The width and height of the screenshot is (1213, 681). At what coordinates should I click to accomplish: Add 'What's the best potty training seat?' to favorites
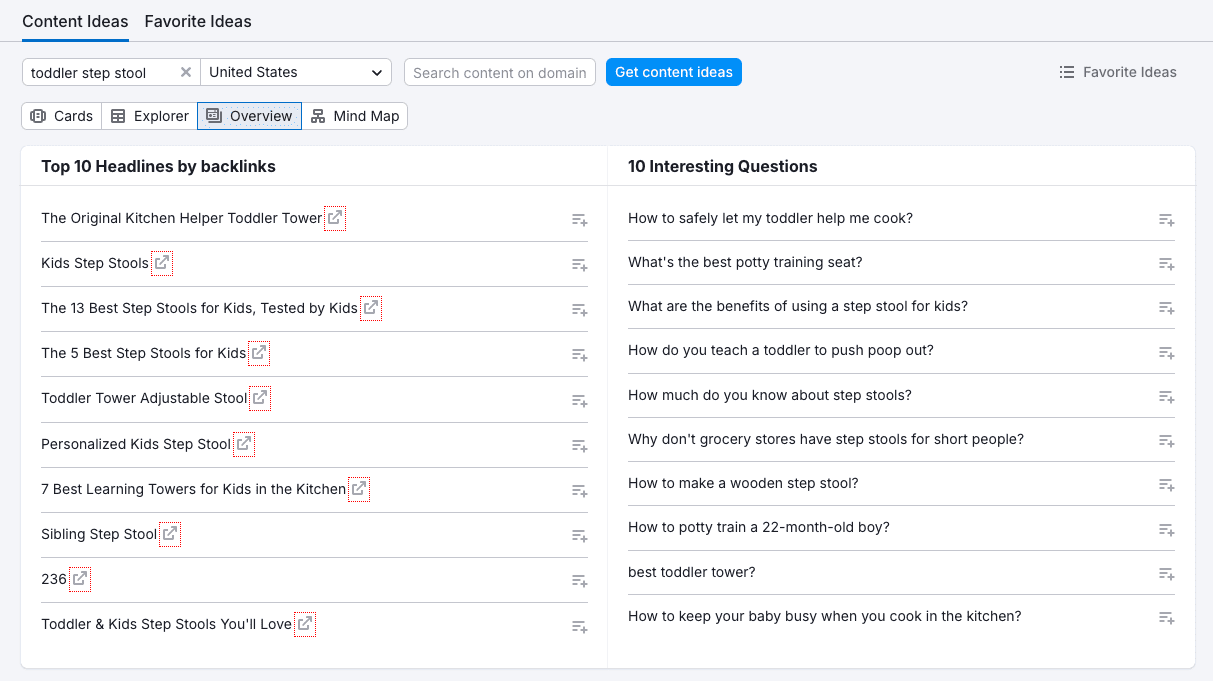tap(1166, 264)
